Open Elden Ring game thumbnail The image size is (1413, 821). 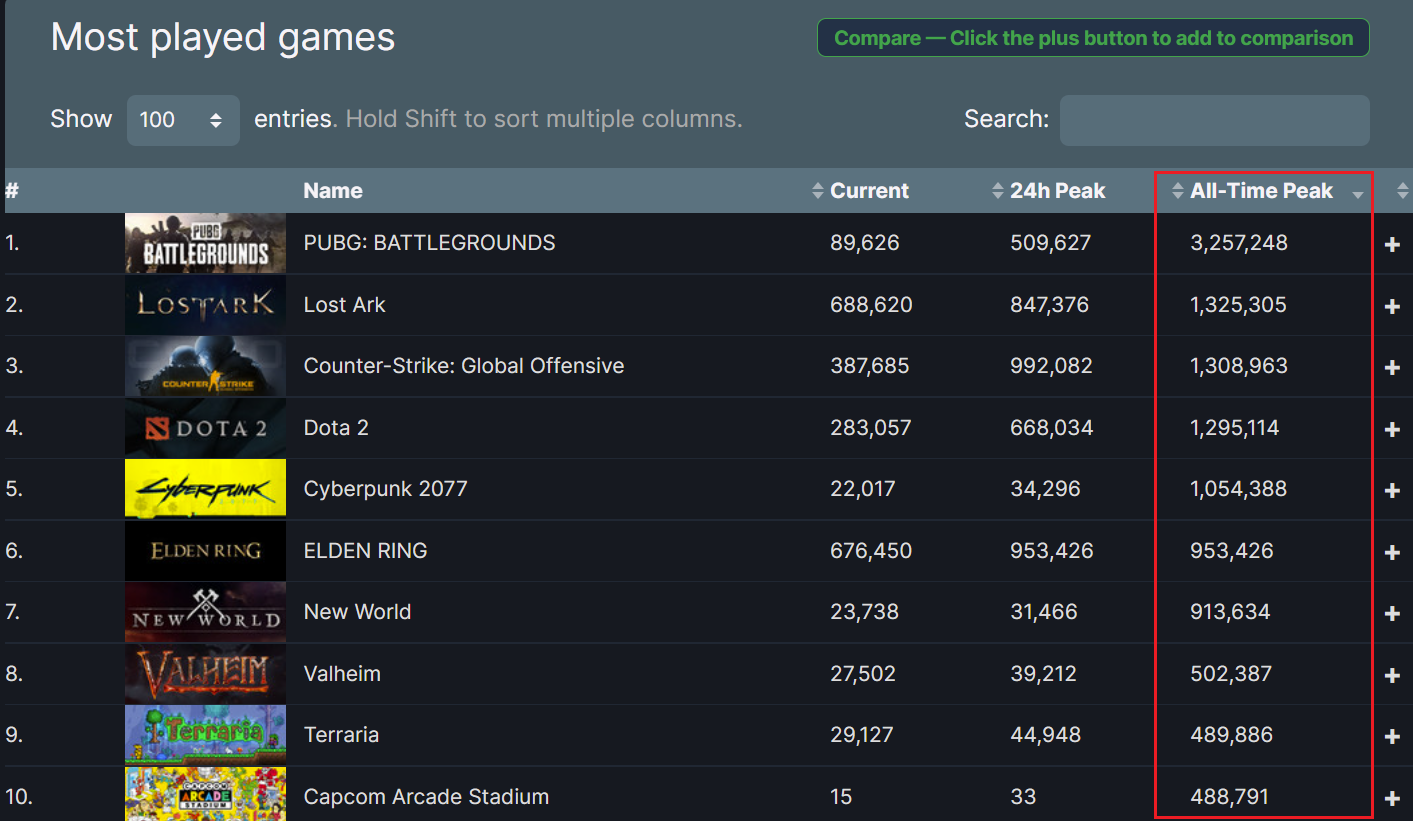tap(205, 551)
